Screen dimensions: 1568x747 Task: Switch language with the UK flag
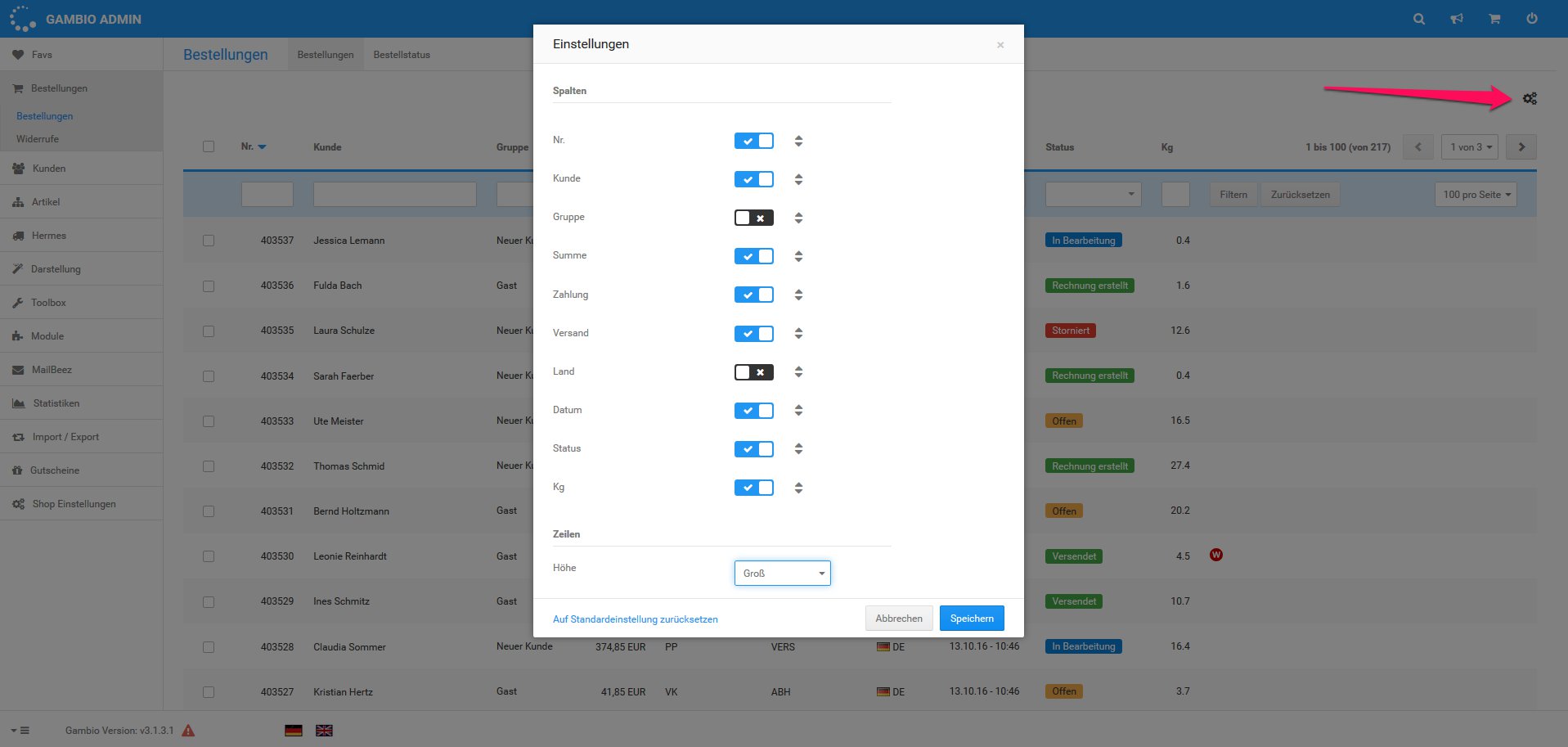[x=324, y=731]
